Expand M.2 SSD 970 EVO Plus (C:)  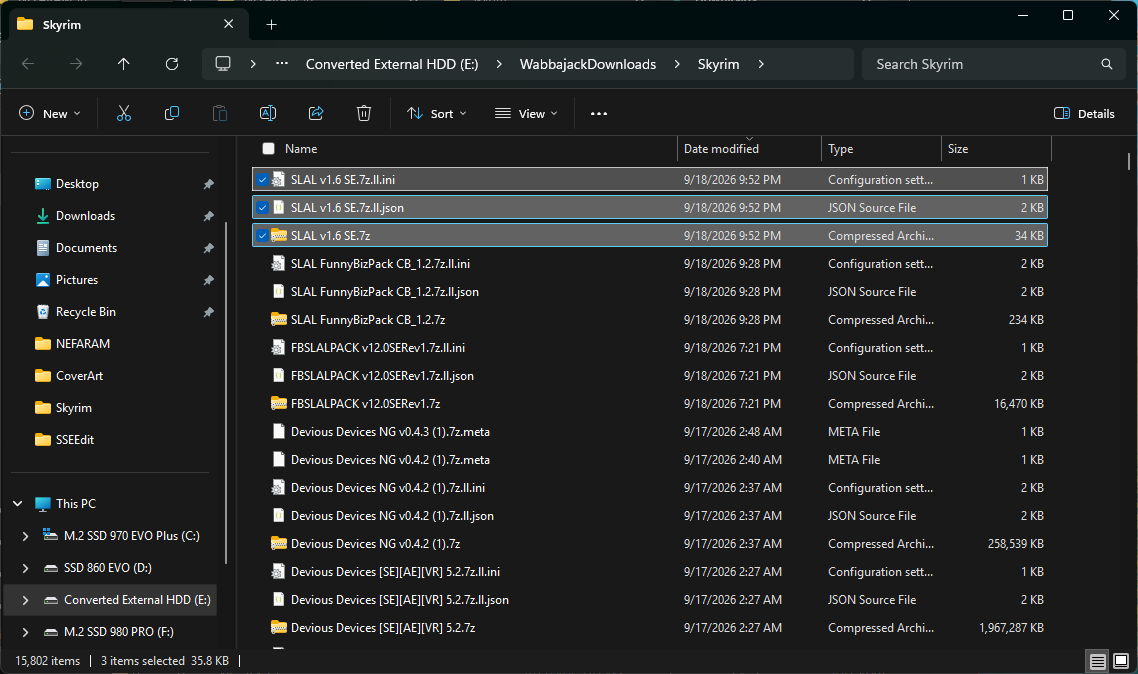click(25, 536)
